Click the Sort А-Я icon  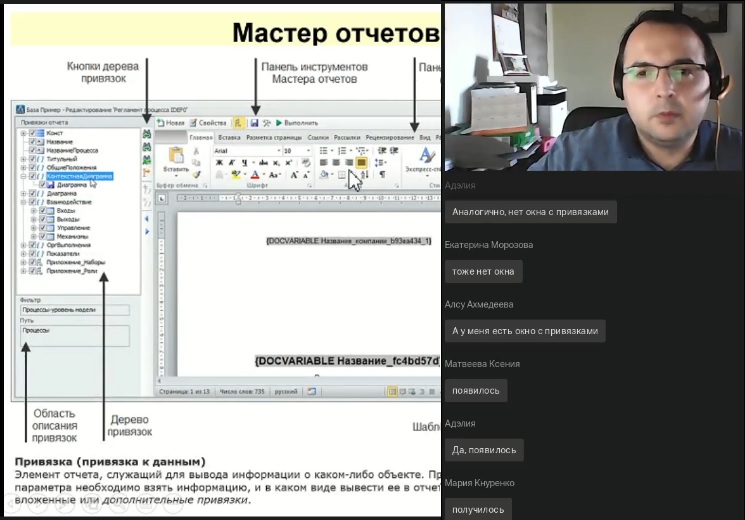[x=364, y=175]
